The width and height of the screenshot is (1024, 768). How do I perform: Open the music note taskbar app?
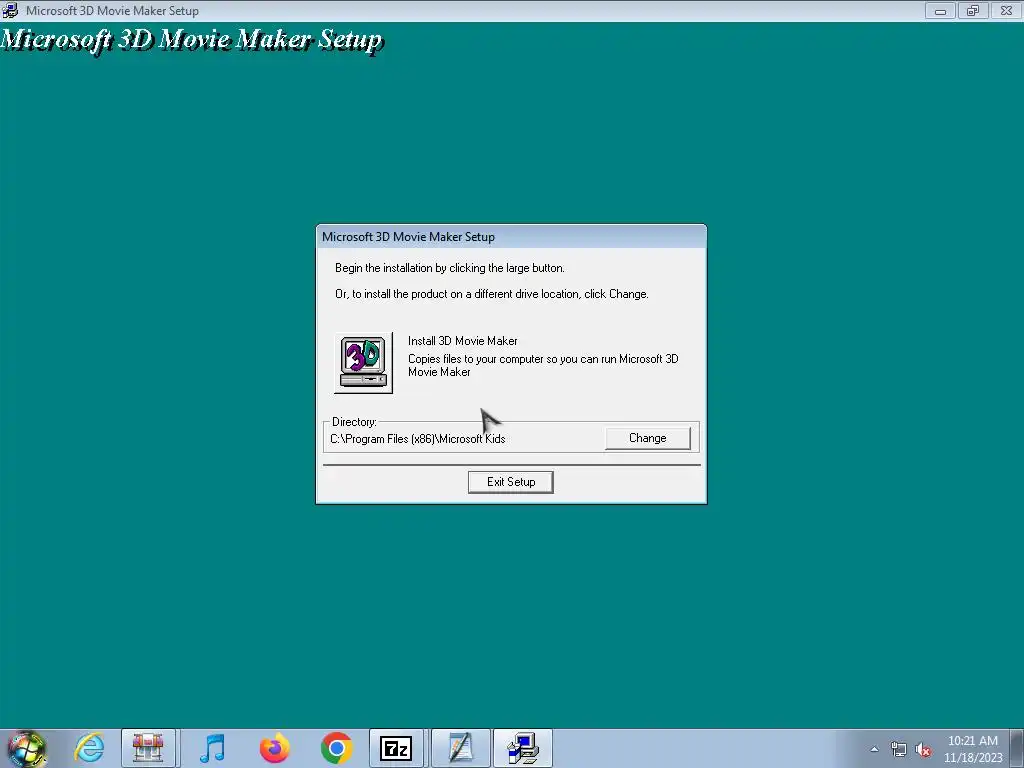(212, 748)
